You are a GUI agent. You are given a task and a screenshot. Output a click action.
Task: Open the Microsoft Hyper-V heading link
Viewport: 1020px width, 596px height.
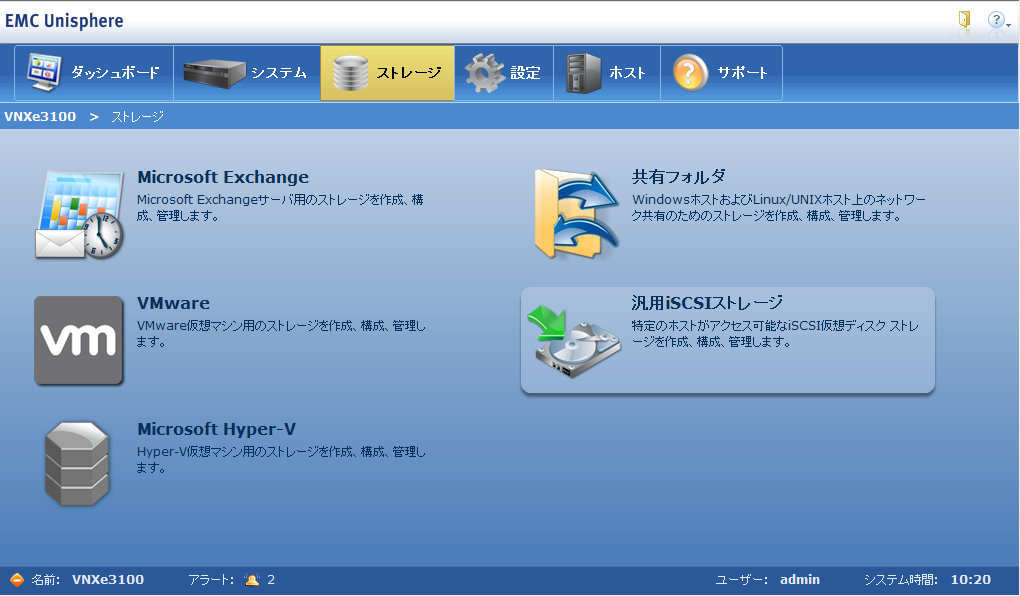coord(217,429)
